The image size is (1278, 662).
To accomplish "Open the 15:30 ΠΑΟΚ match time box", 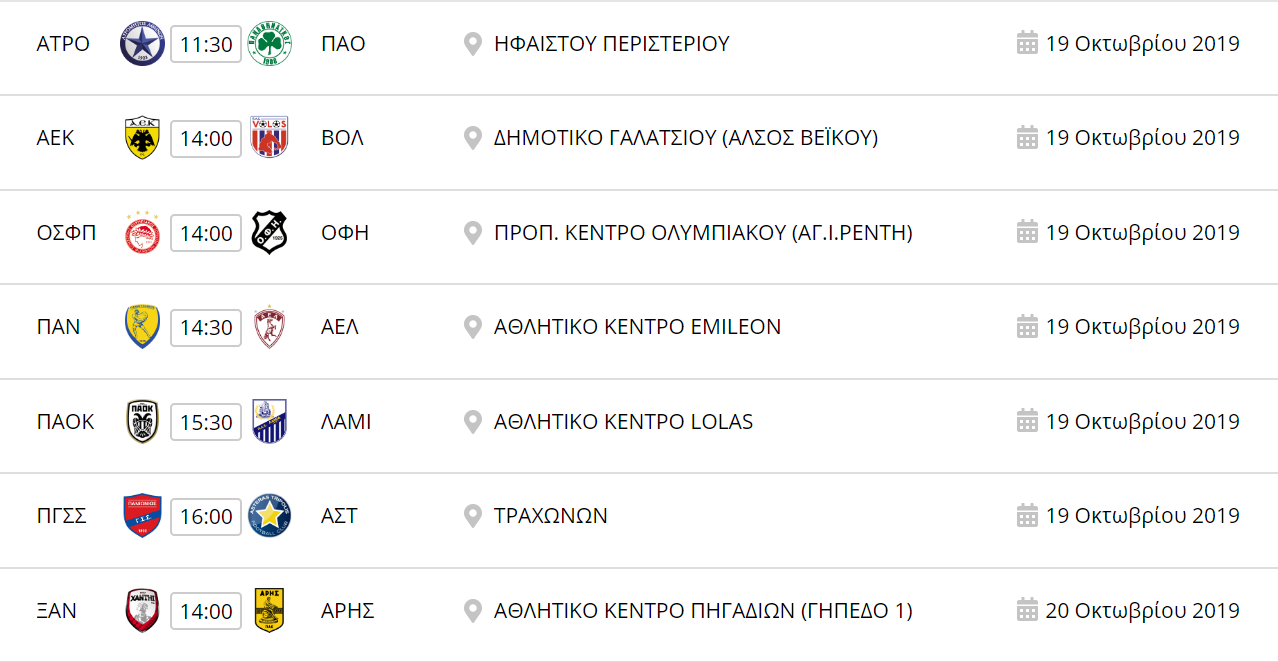I will pos(206,422).
